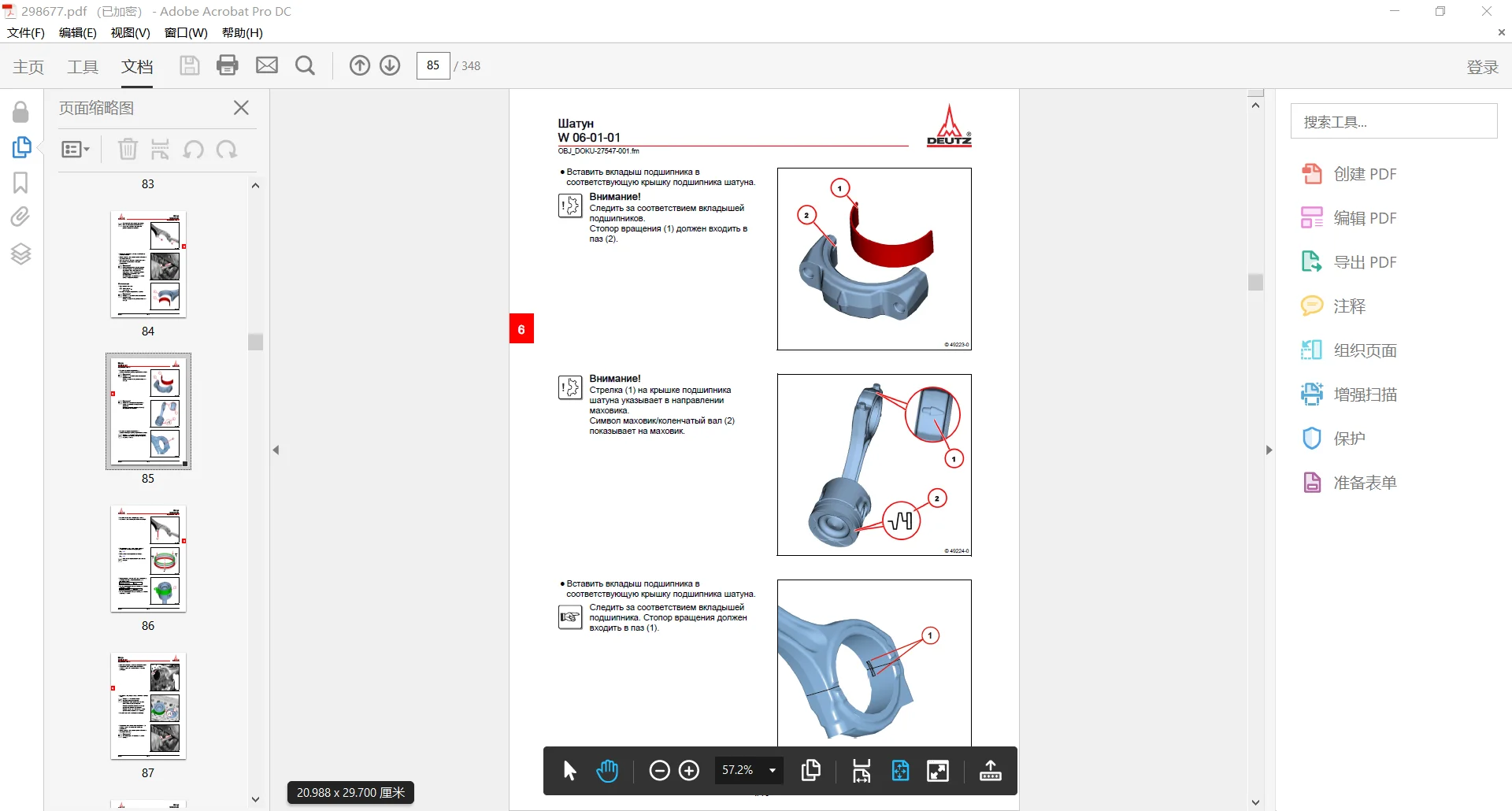Click the lock security icon in sidebar
1512x811 pixels.
pos(21,112)
